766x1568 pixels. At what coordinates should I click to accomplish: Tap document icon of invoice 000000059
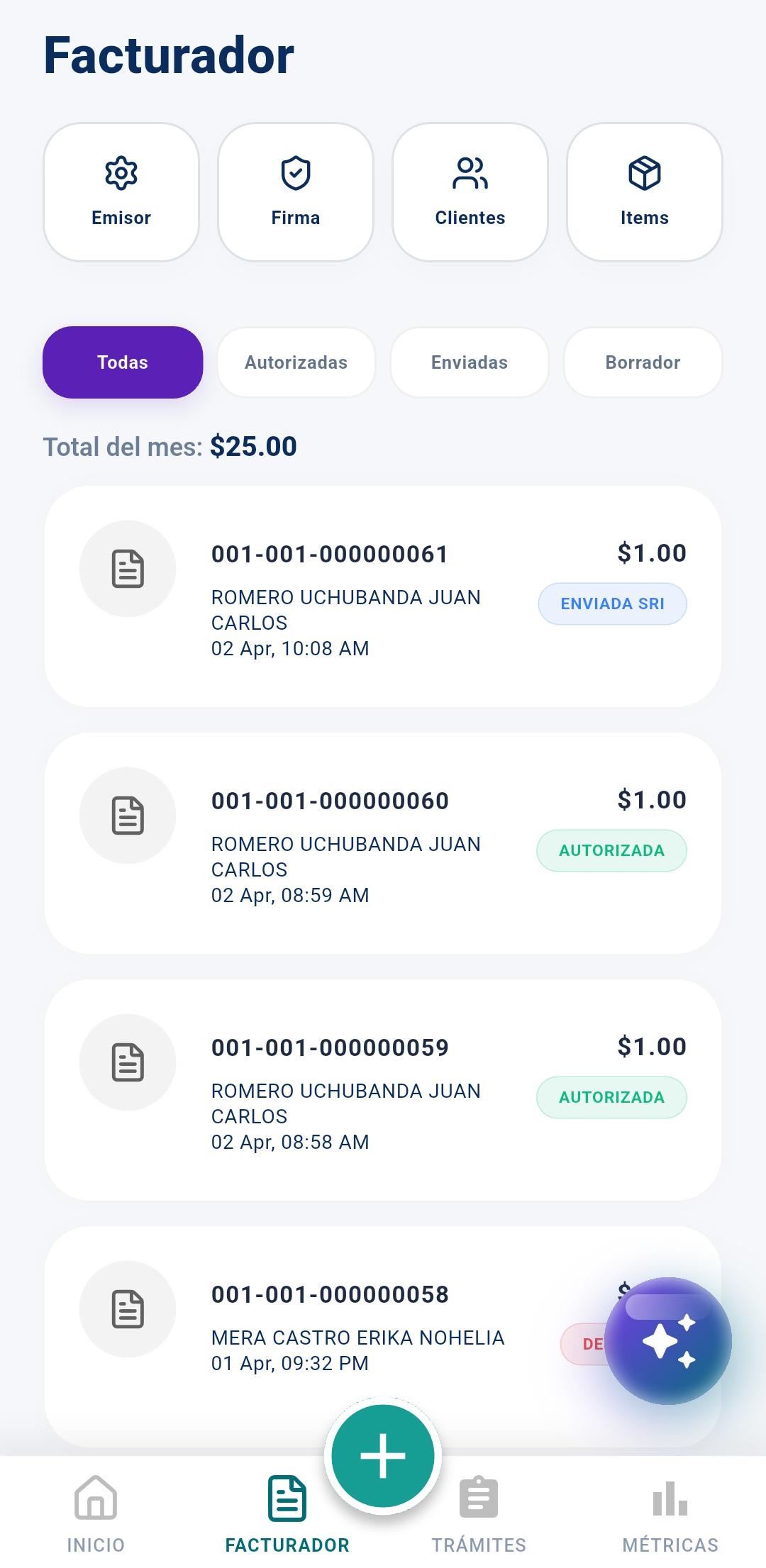[x=128, y=1062]
